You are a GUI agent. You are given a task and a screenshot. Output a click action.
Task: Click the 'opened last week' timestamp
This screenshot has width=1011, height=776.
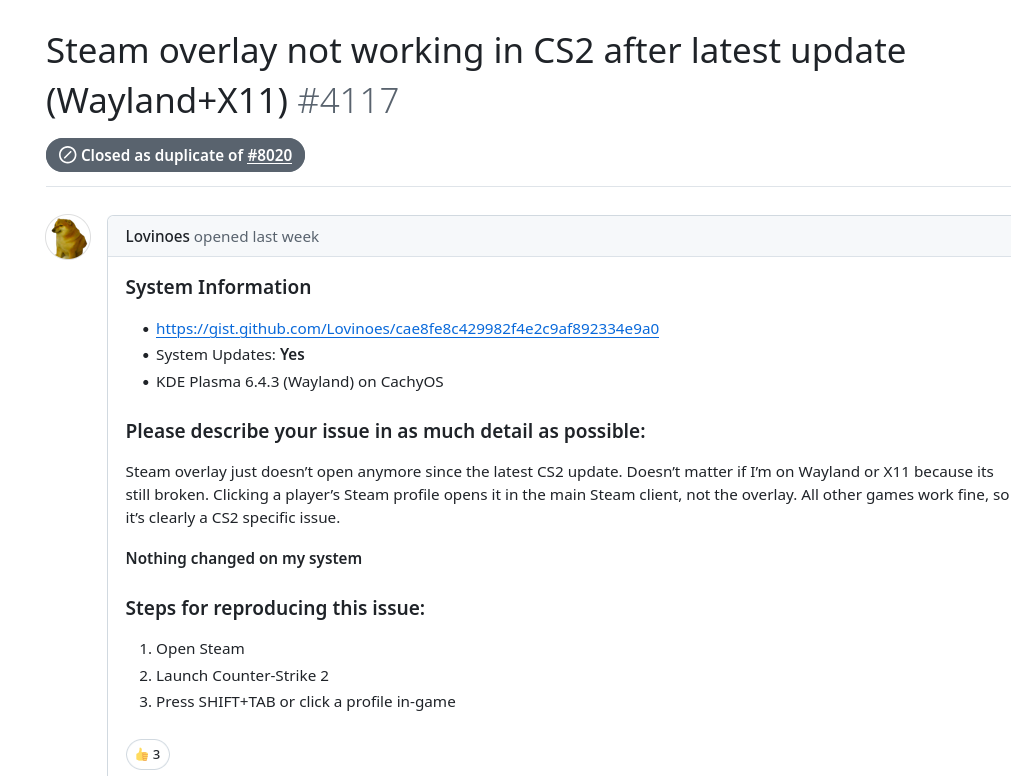pos(256,237)
